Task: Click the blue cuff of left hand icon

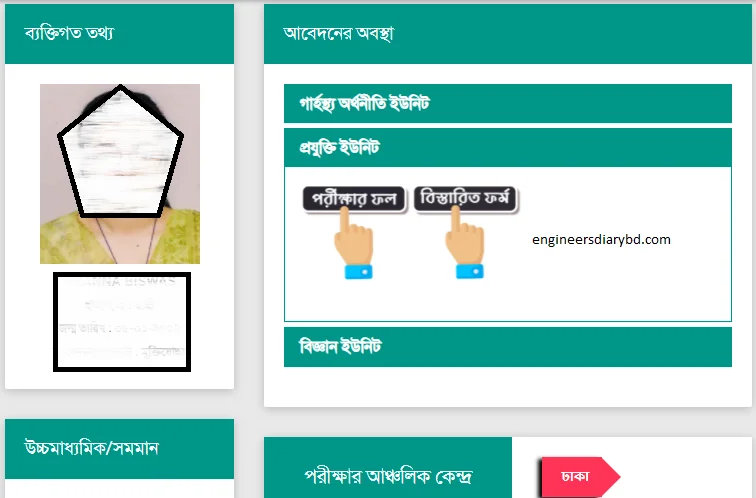Action: point(359,271)
